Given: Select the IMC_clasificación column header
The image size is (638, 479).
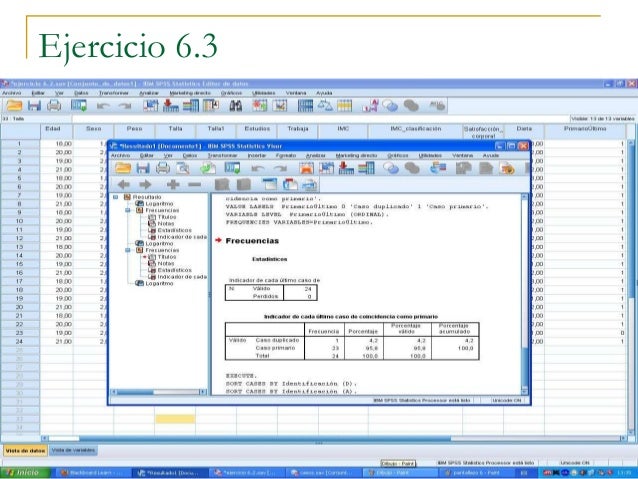Looking at the screenshot, I should [x=415, y=131].
